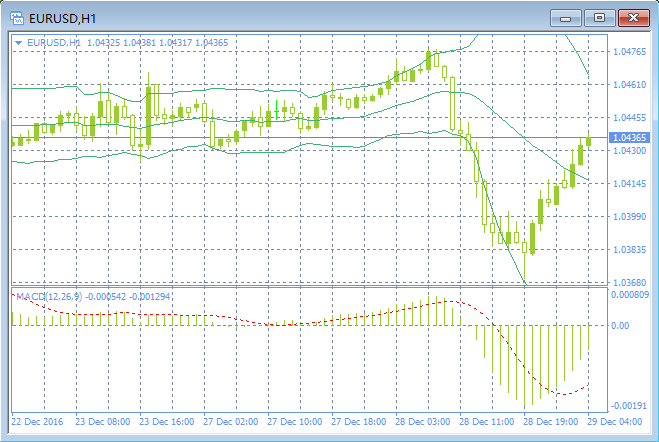Click the 1.03835 price scale label
659x442 pixels.
tap(629, 250)
